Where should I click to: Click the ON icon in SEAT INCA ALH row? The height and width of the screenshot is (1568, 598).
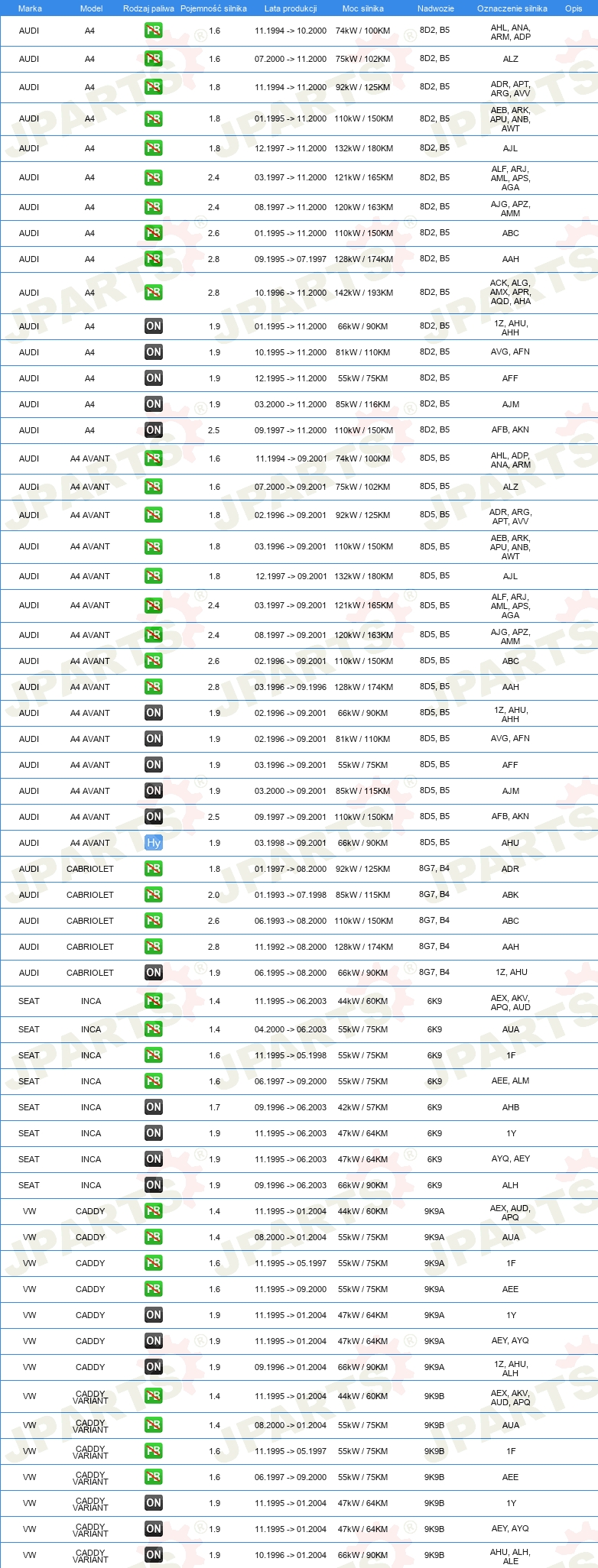click(x=153, y=1185)
